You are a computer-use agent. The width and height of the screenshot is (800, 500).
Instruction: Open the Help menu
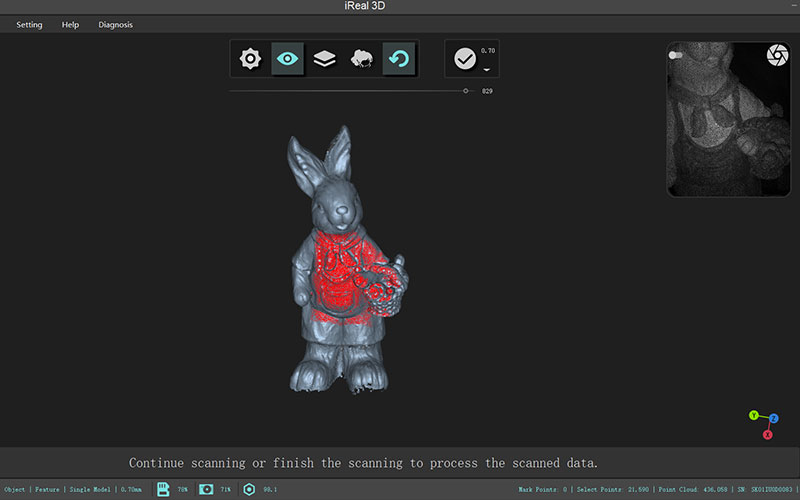click(x=70, y=25)
